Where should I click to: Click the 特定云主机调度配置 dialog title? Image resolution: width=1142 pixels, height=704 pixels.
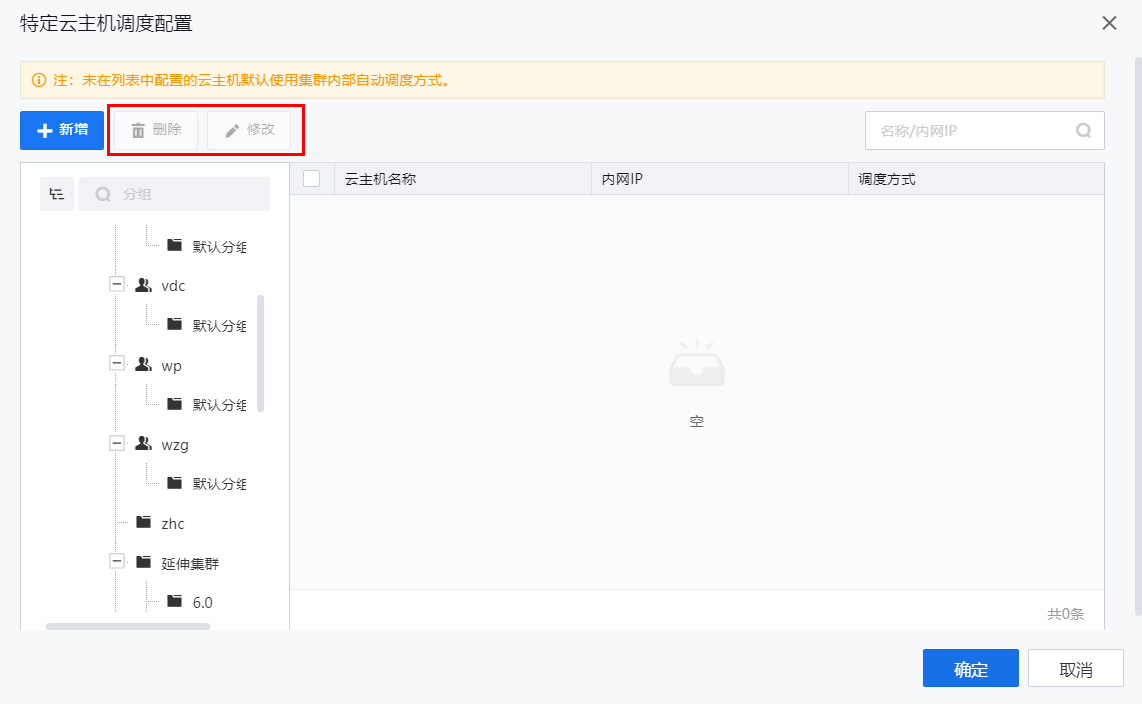click(x=106, y=24)
